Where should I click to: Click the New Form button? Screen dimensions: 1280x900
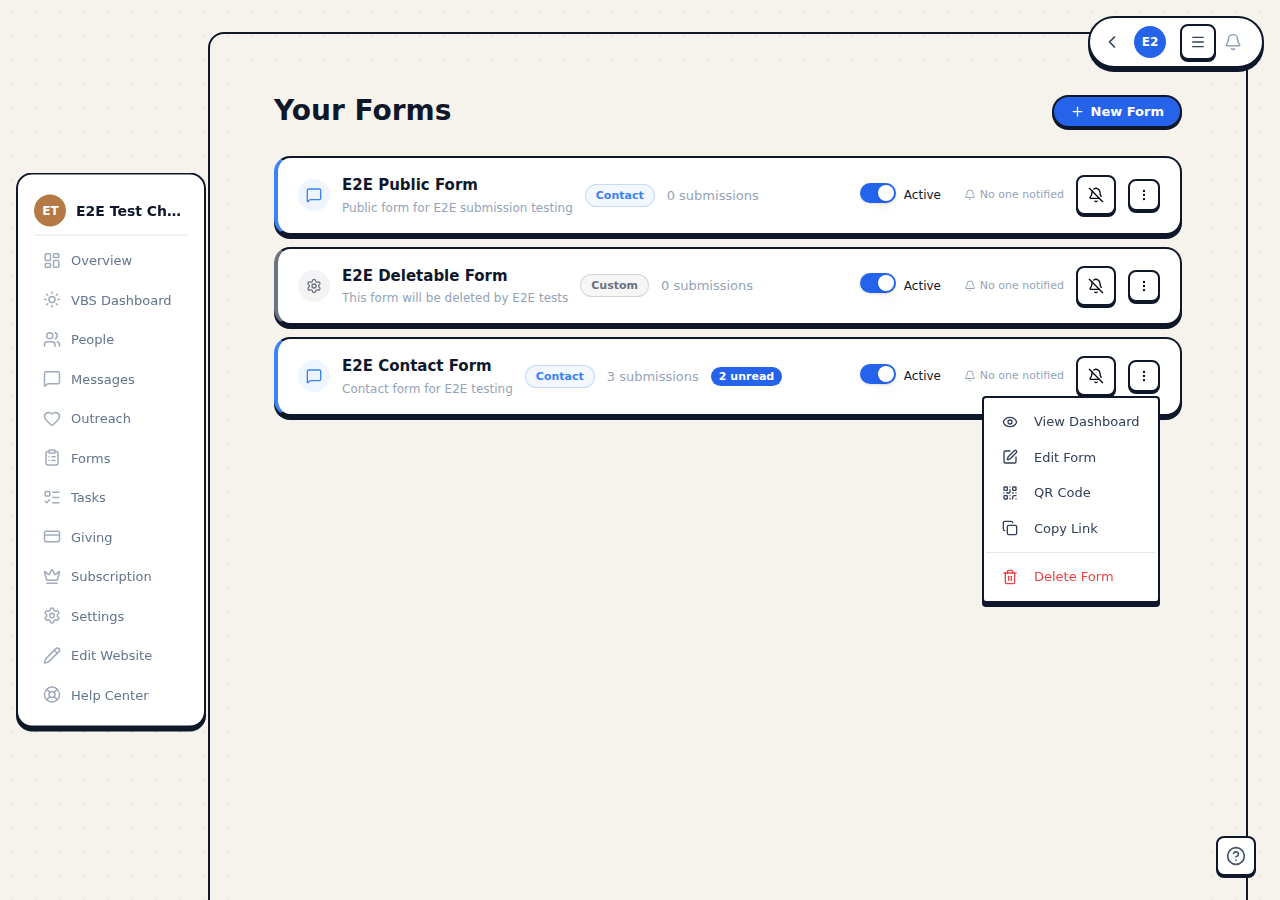1116,111
